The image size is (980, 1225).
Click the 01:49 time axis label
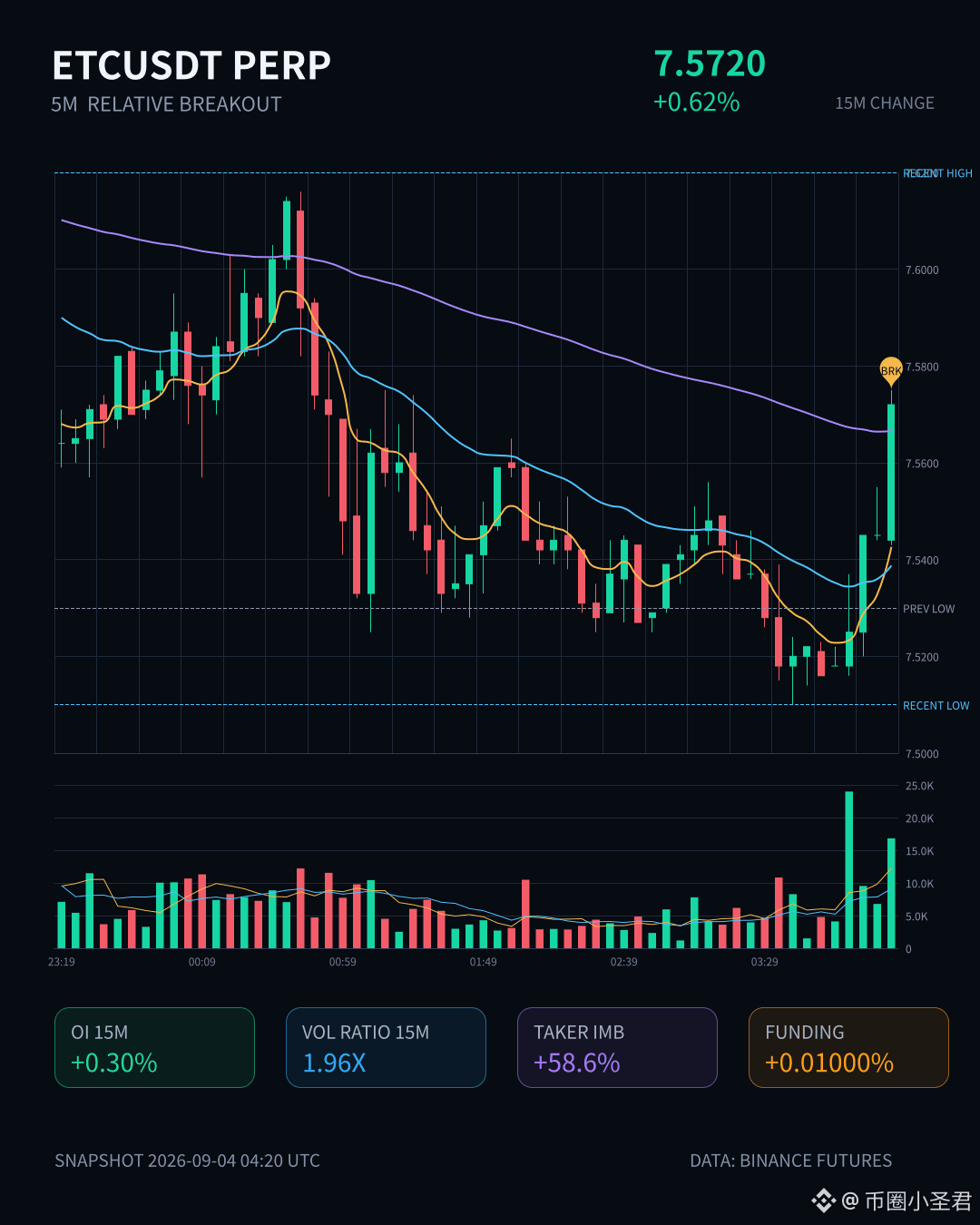[483, 962]
